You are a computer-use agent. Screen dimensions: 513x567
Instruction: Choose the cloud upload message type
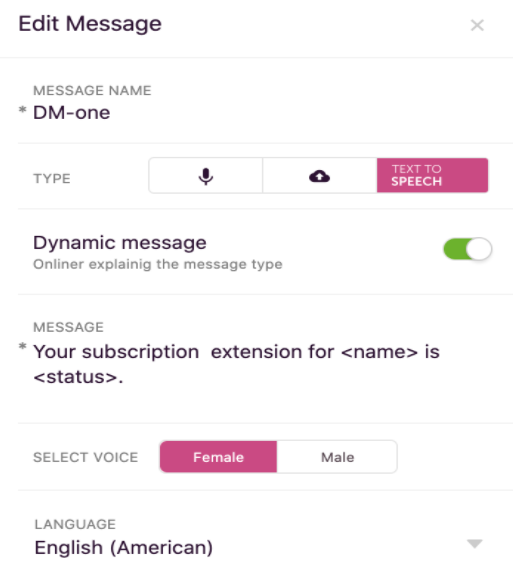[x=320, y=176]
